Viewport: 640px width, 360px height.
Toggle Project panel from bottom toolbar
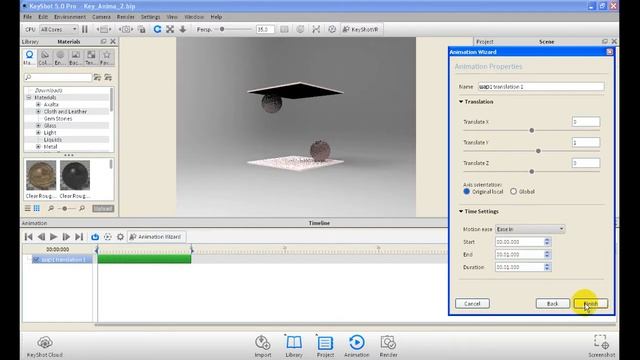pos(325,346)
